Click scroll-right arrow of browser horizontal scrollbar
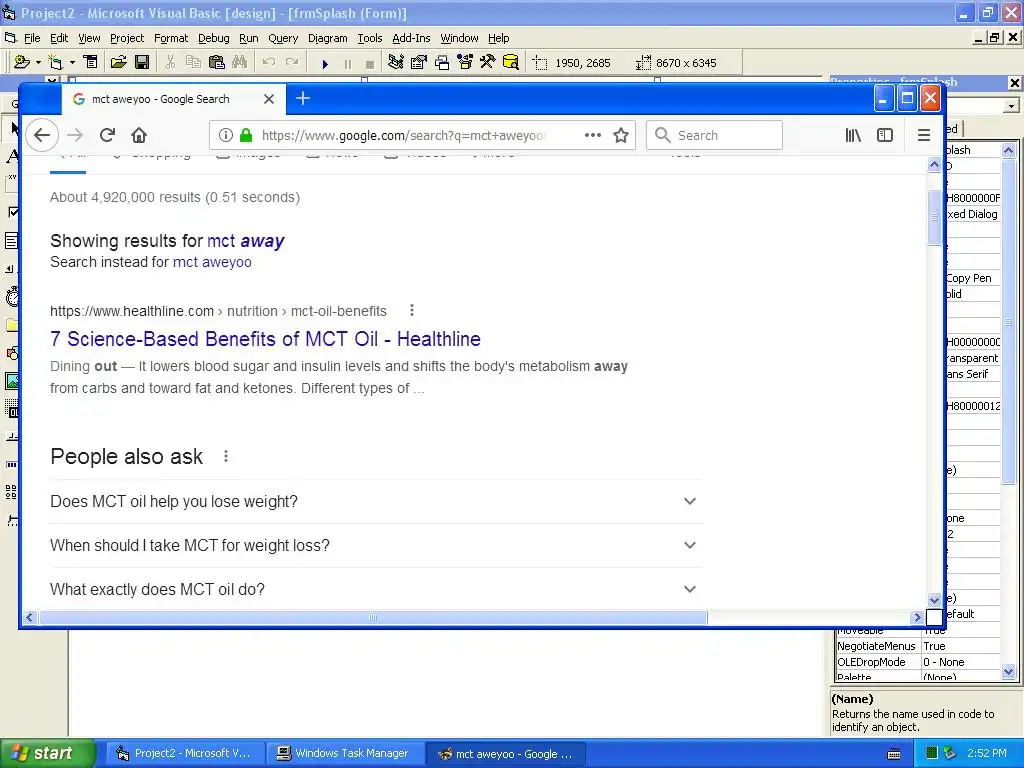 point(917,617)
